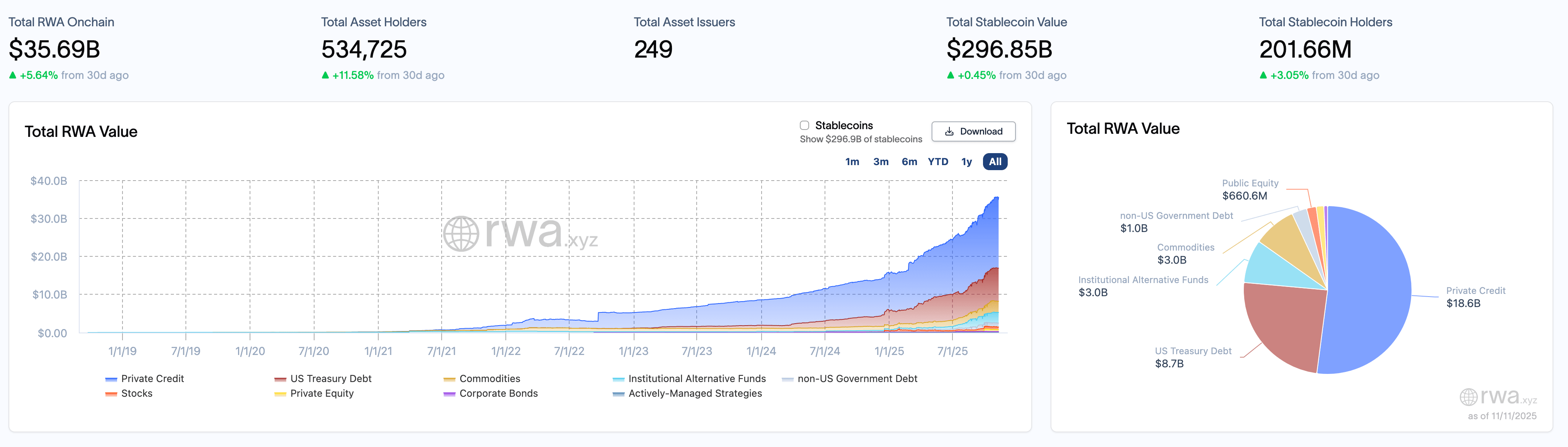
Task: Enable the Stablecoins checkbox
Action: click(804, 125)
